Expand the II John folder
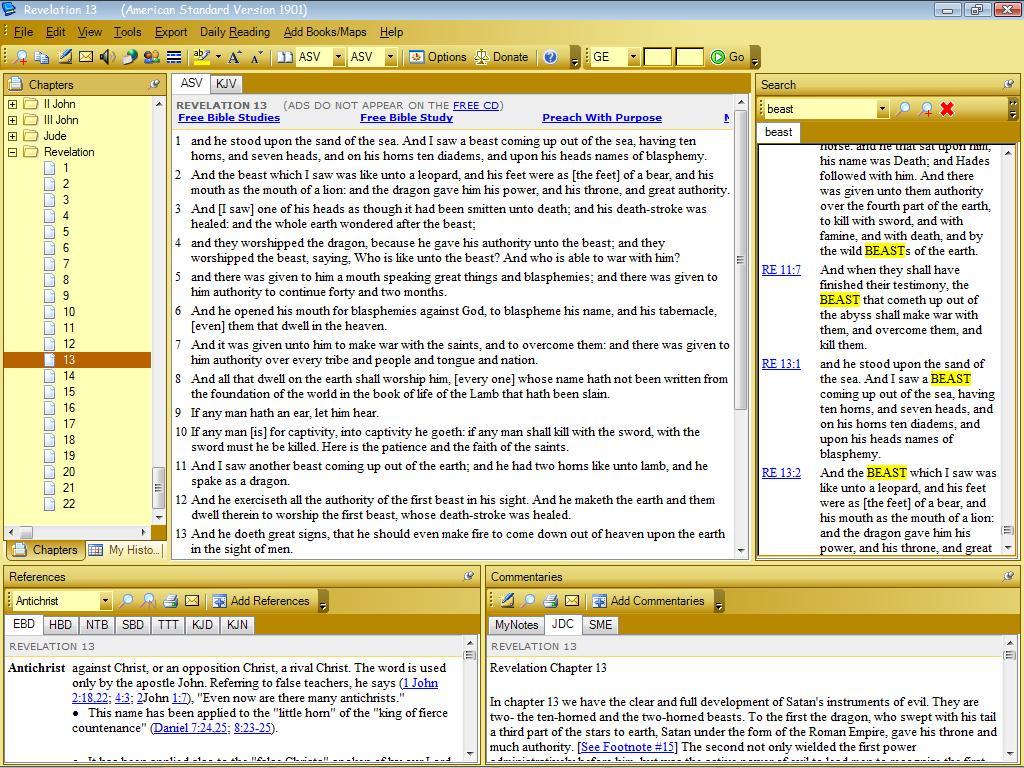 [12, 104]
